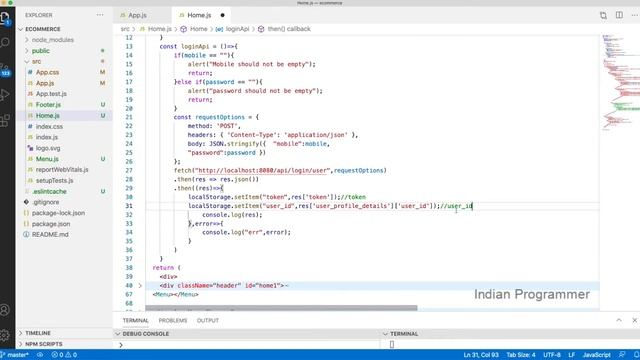640x360 pixels.
Task: Open the Explorer view in activity bar
Action: 5,18
